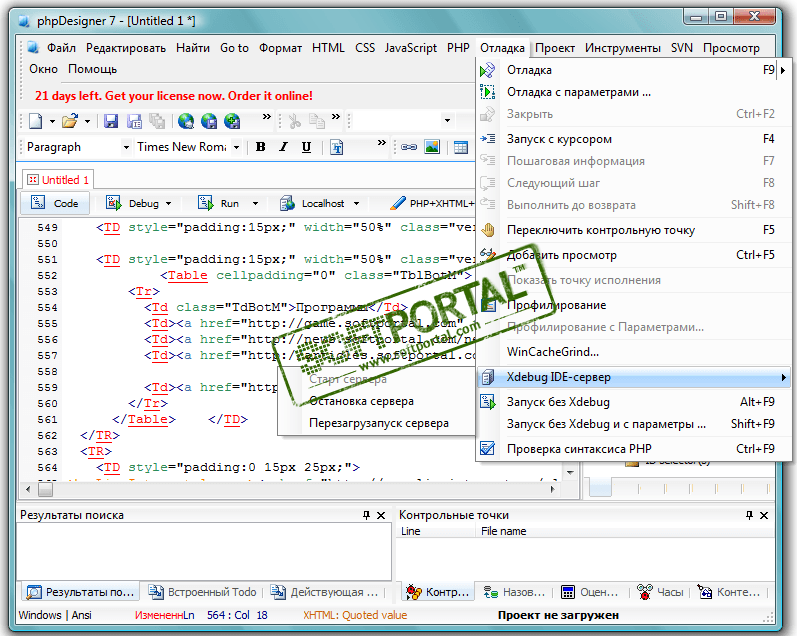This screenshot has height=636, width=797.
Task: Toggle underline formatting
Action: click(x=306, y=147)
